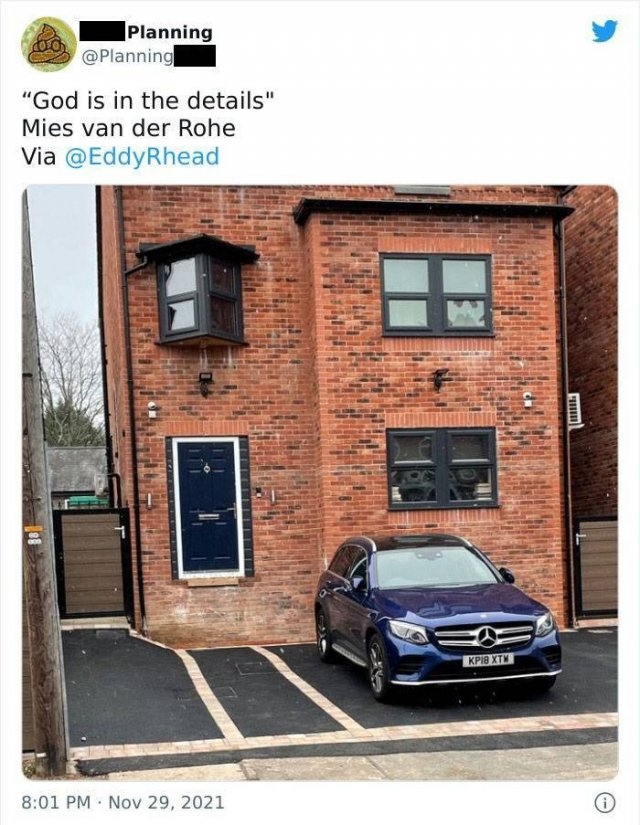Select the "God is in the details" text
Viewport: 640px width, 825px height.
[x=148, y=100]
